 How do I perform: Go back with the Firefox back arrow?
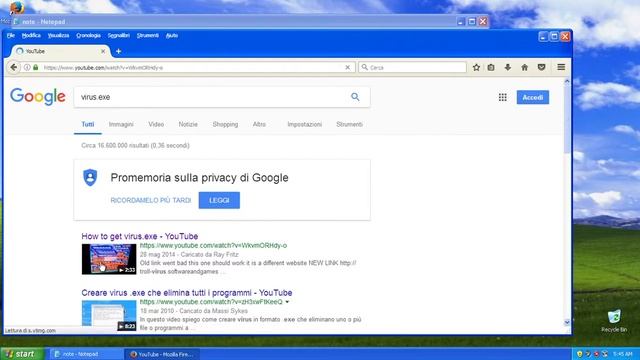pos(13,67)
